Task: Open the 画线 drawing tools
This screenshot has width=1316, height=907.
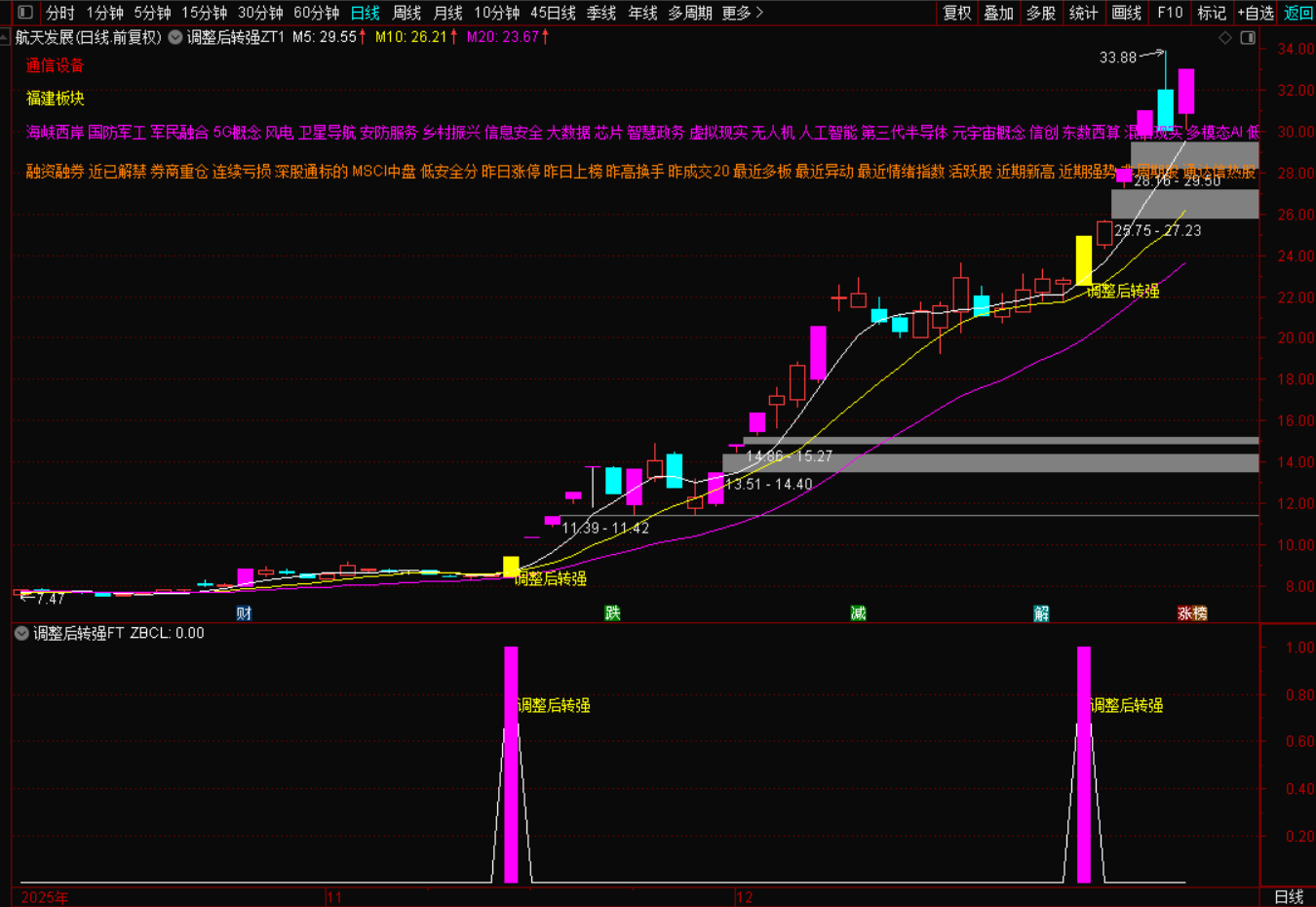Action: pos(1126,13)
